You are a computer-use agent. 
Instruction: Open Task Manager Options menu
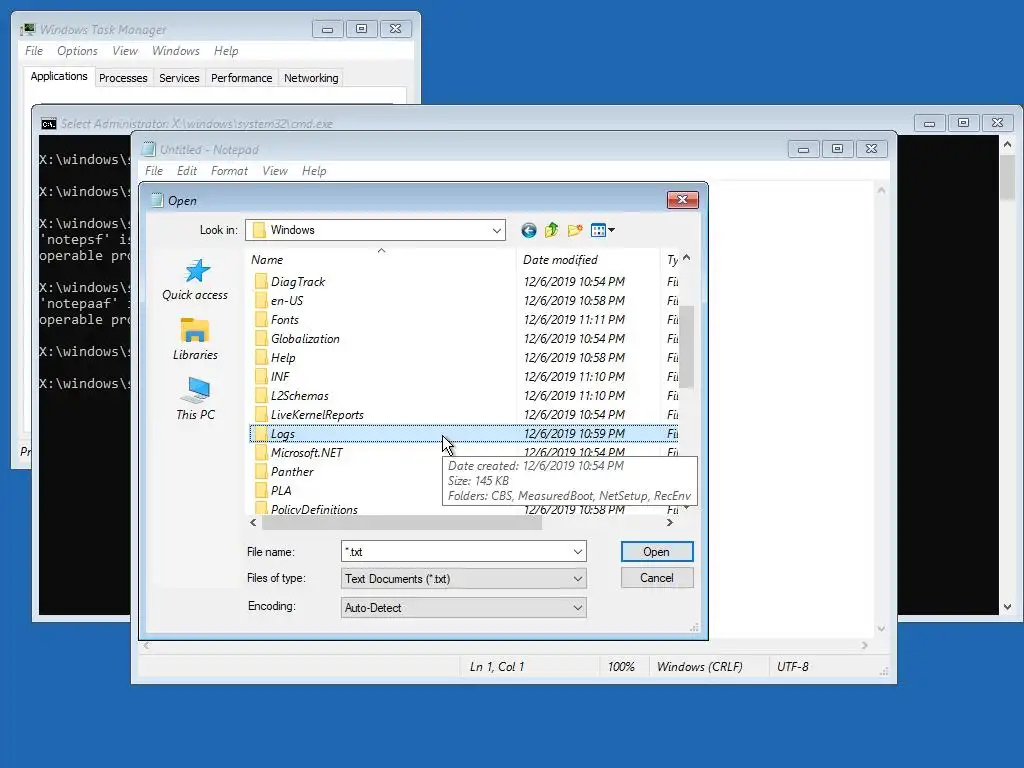click(x=77, y=51)
